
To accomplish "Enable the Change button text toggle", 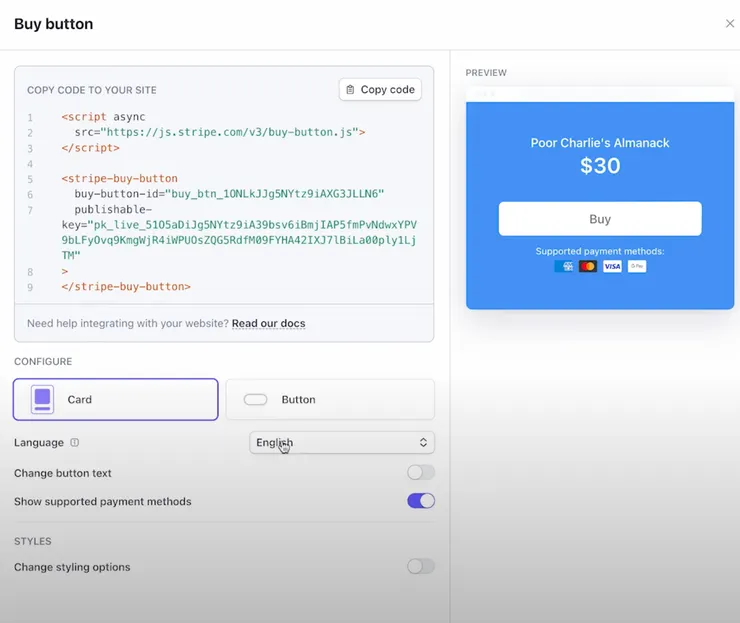I will click(x=421, y=472).
